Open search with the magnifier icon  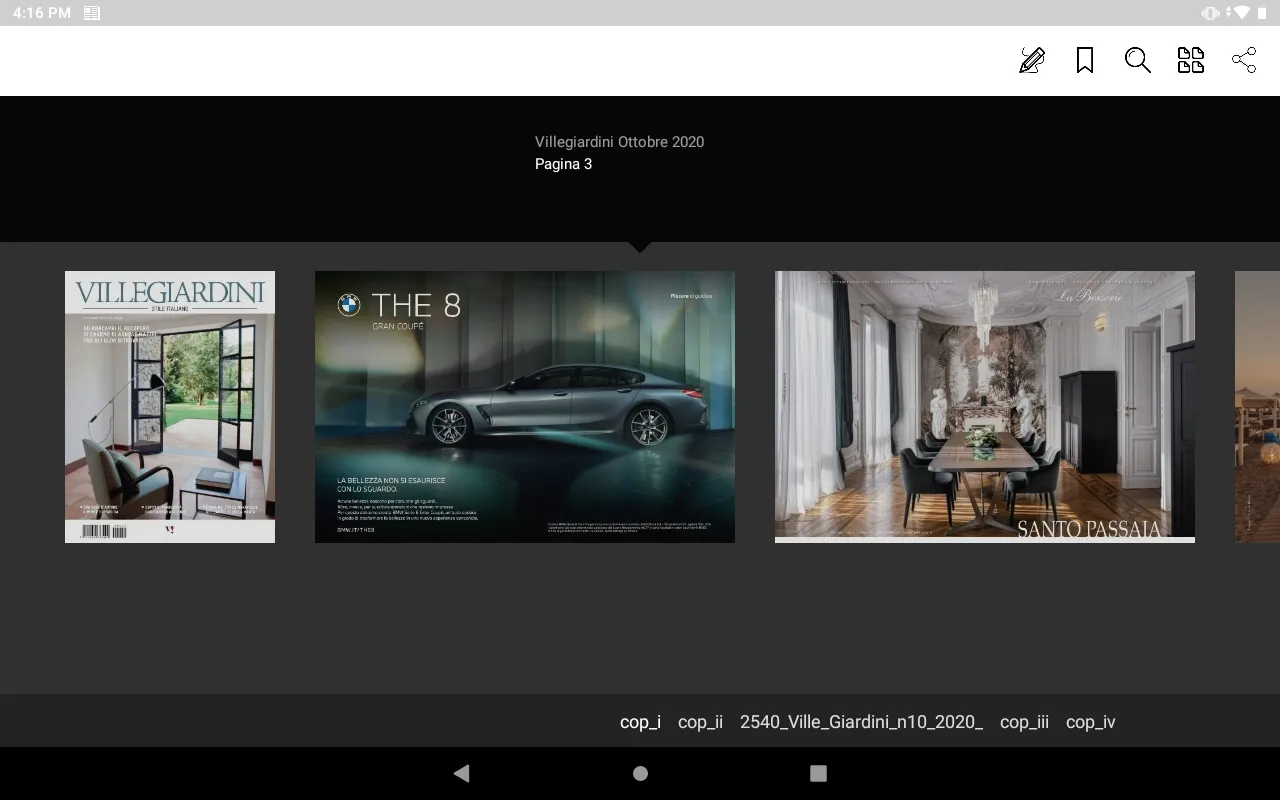coord(1138,61)
